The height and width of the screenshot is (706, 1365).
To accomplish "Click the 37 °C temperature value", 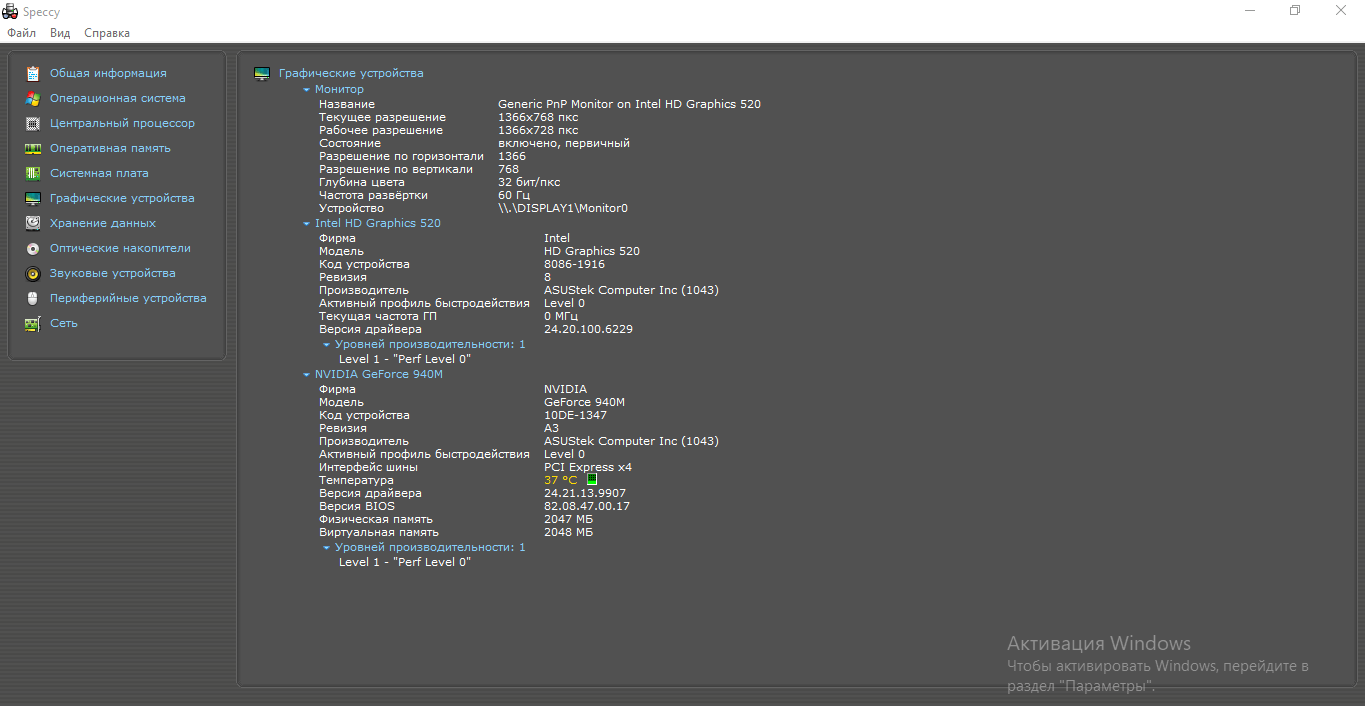I will (560, 480).
